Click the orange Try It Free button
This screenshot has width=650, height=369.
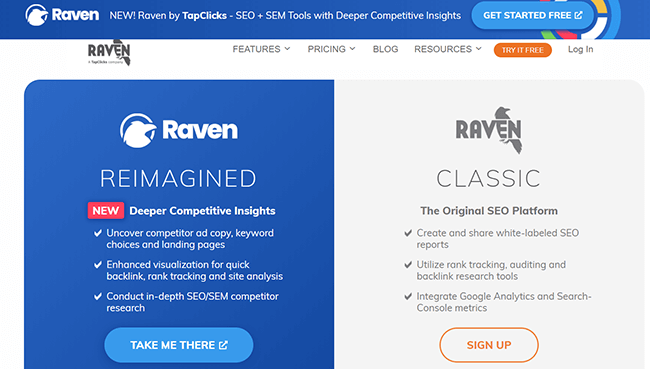pos(522,50)
